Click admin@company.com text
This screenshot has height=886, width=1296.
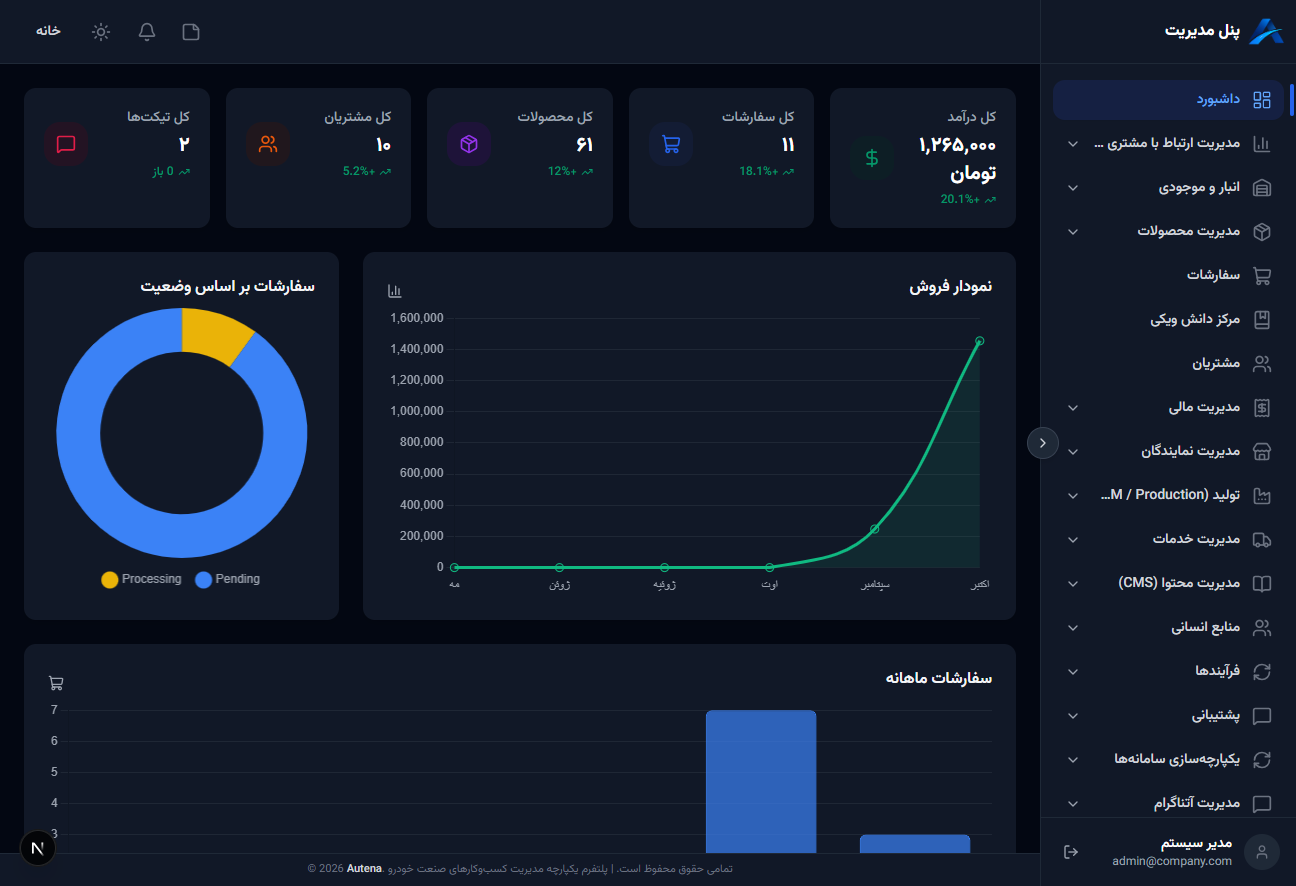coord(1172,861)
